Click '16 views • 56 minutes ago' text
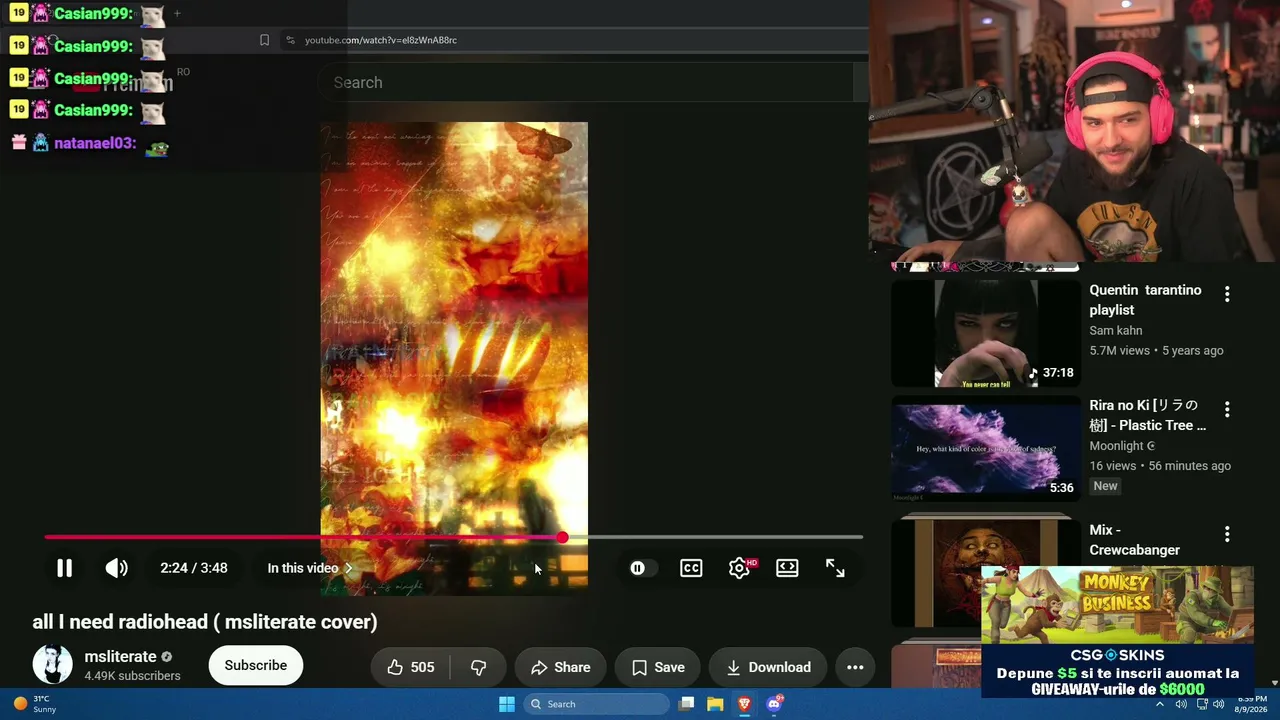 pyautogui.click(x=1160, y=466)
